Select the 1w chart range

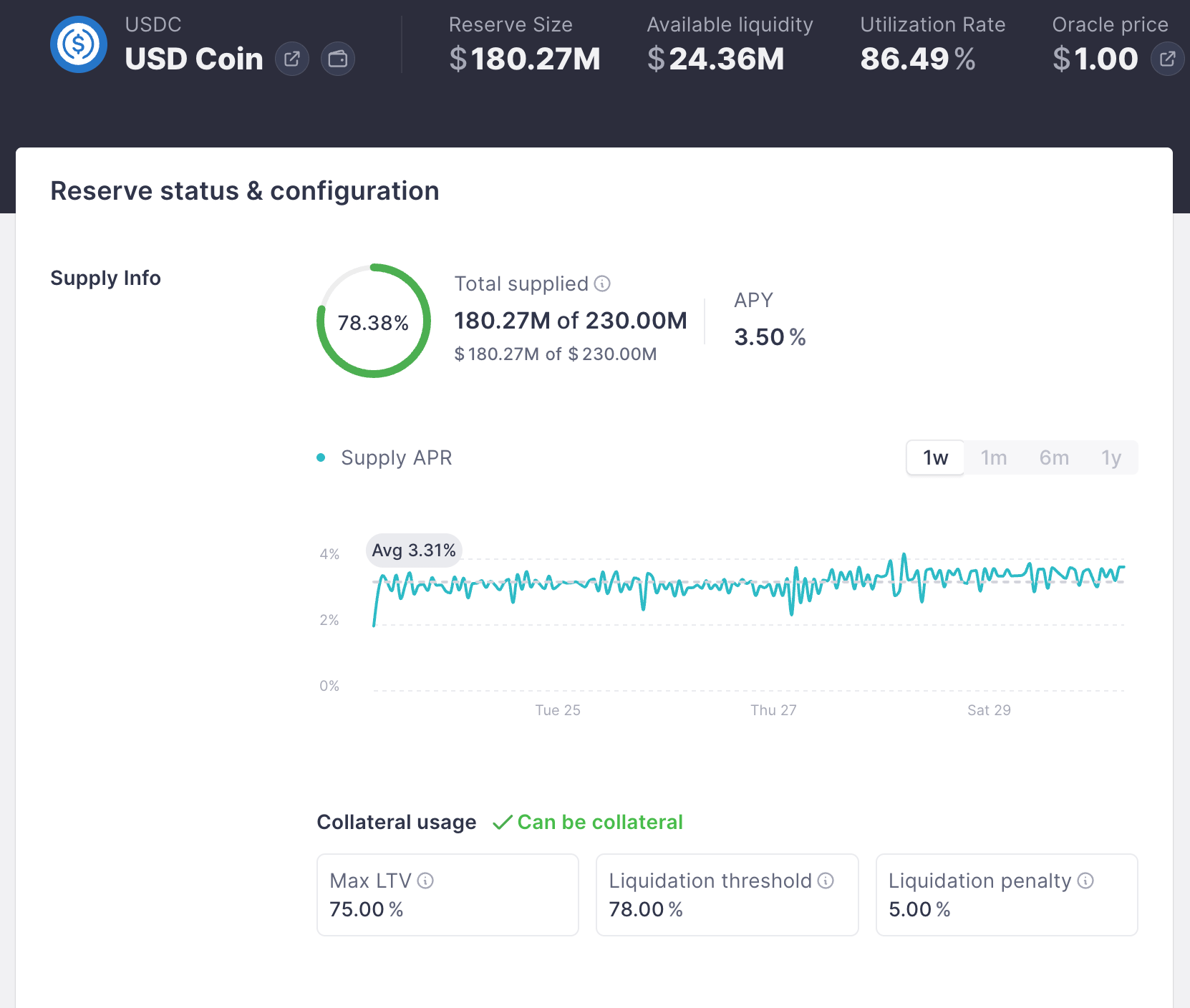[935, 457]
